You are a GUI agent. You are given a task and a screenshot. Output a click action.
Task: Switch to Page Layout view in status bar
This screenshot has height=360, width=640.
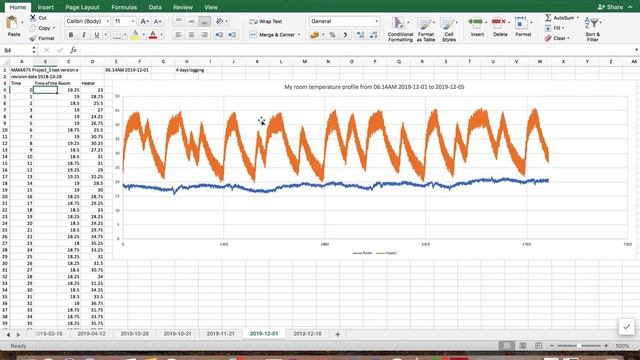tap(522, 346)
